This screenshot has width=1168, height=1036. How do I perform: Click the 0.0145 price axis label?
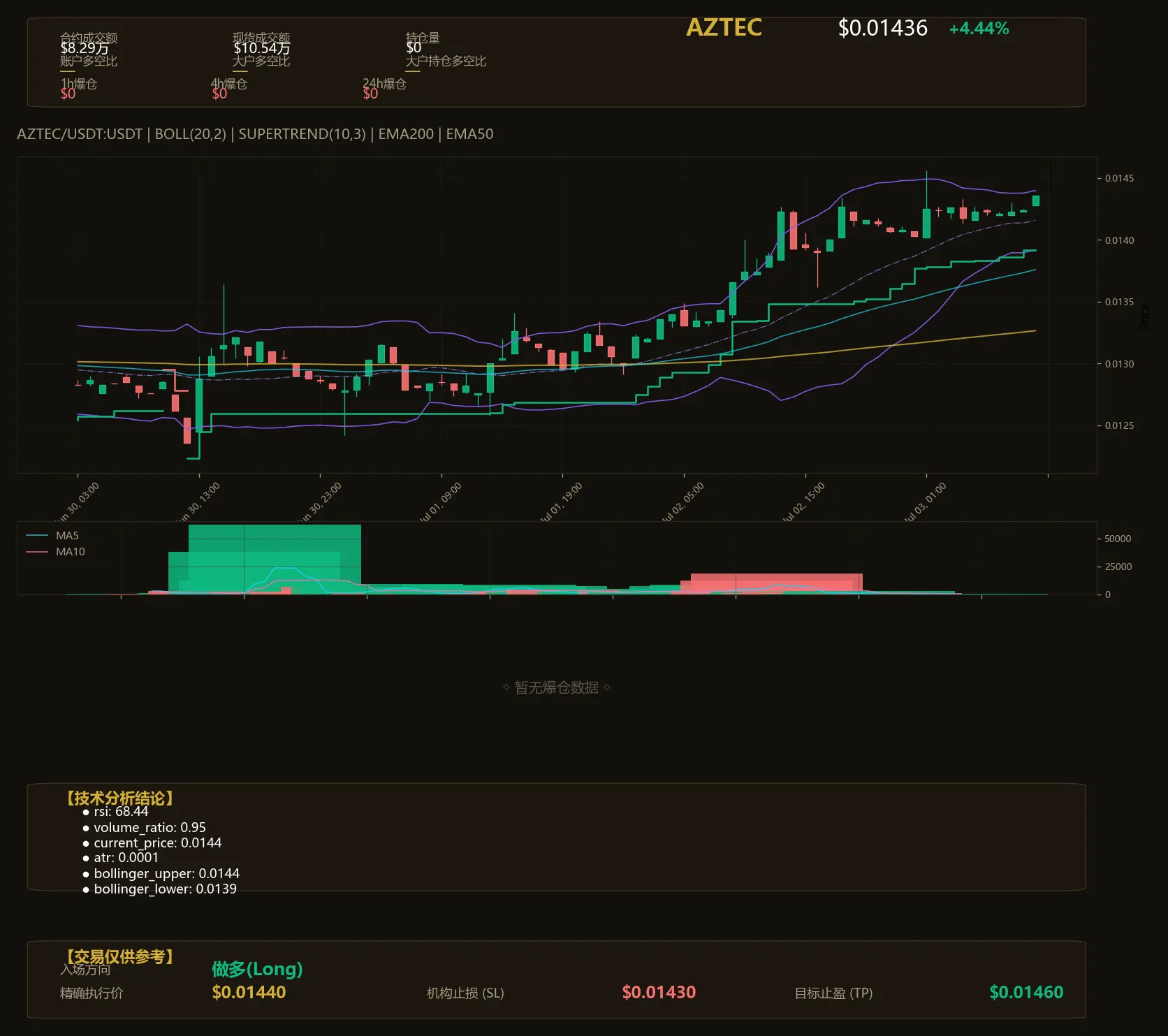(1119, 178)
